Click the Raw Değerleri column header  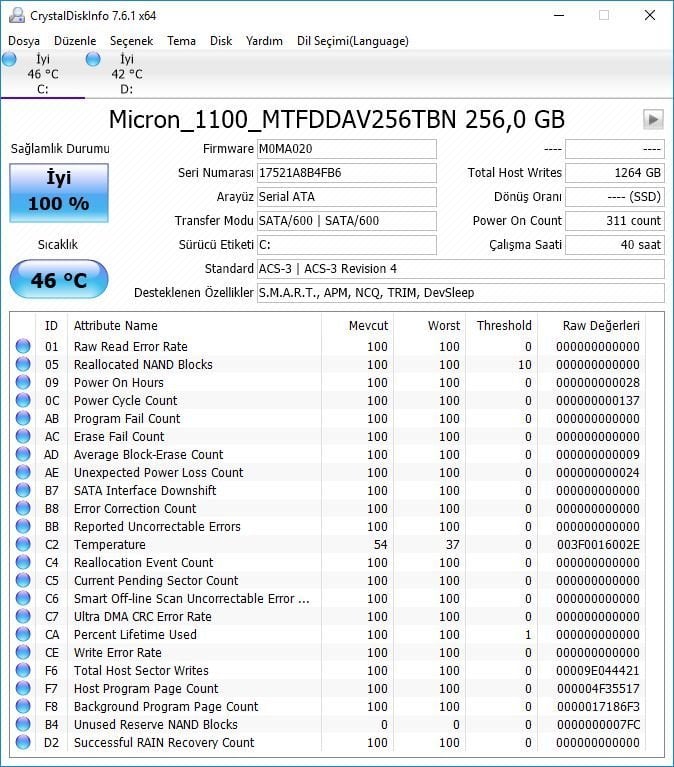[x=592, y=326]
